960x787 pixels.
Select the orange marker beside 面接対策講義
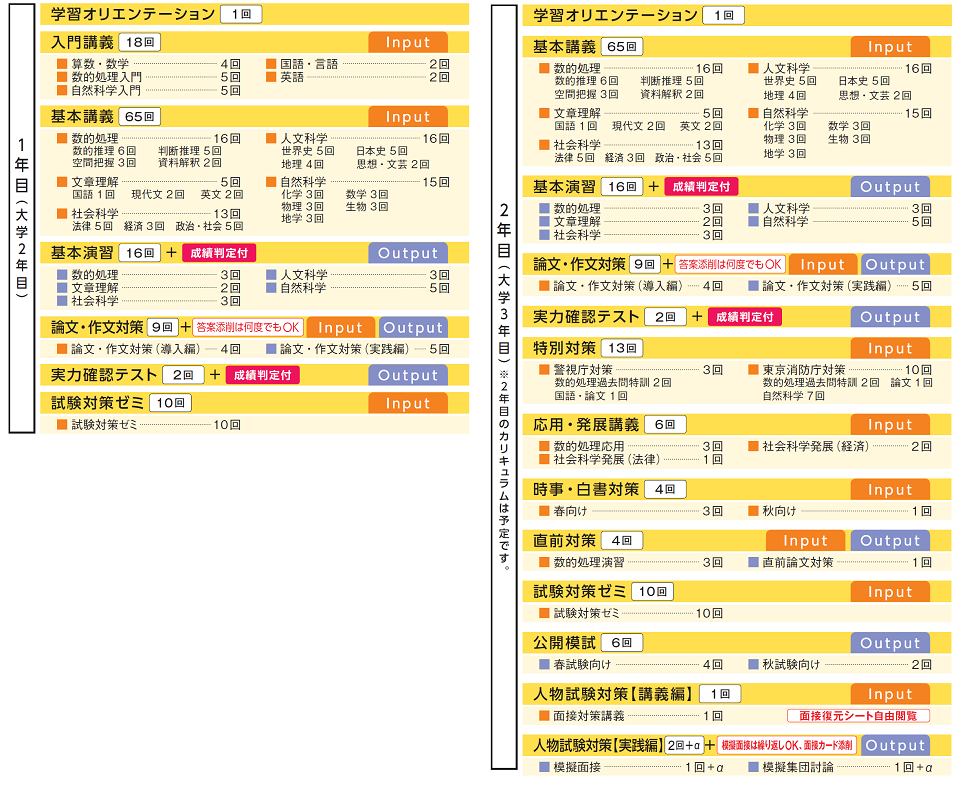[544, 716]
